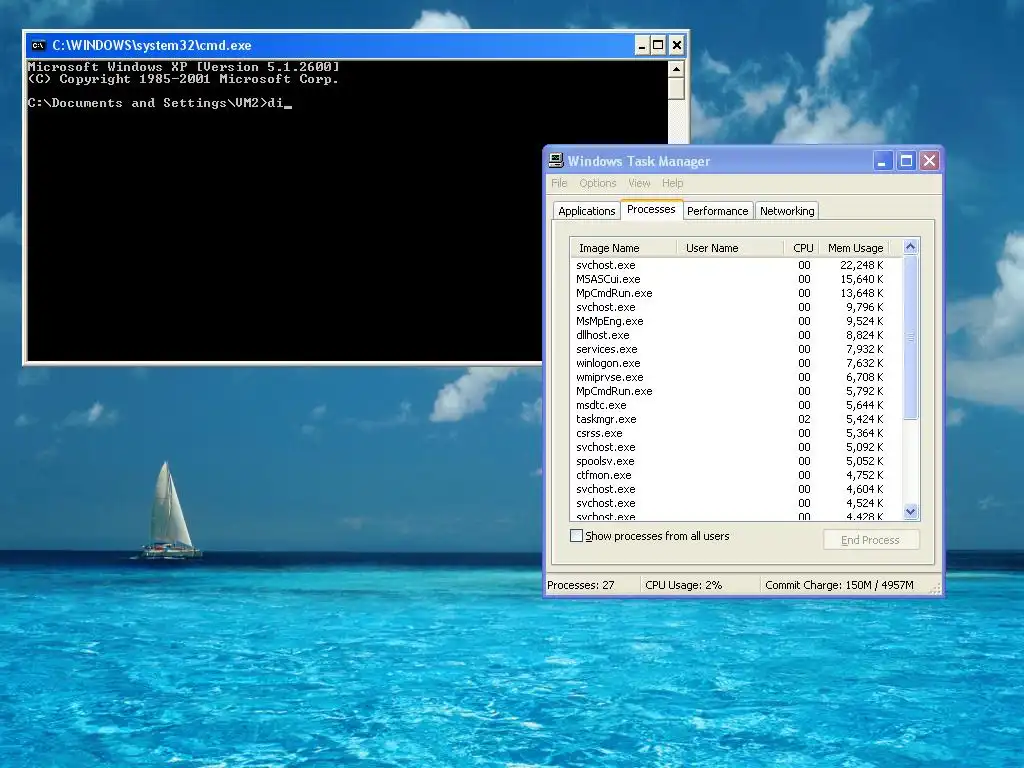Sort processes by Mem Usage column
1024x768 pixels.
point(854,248)
